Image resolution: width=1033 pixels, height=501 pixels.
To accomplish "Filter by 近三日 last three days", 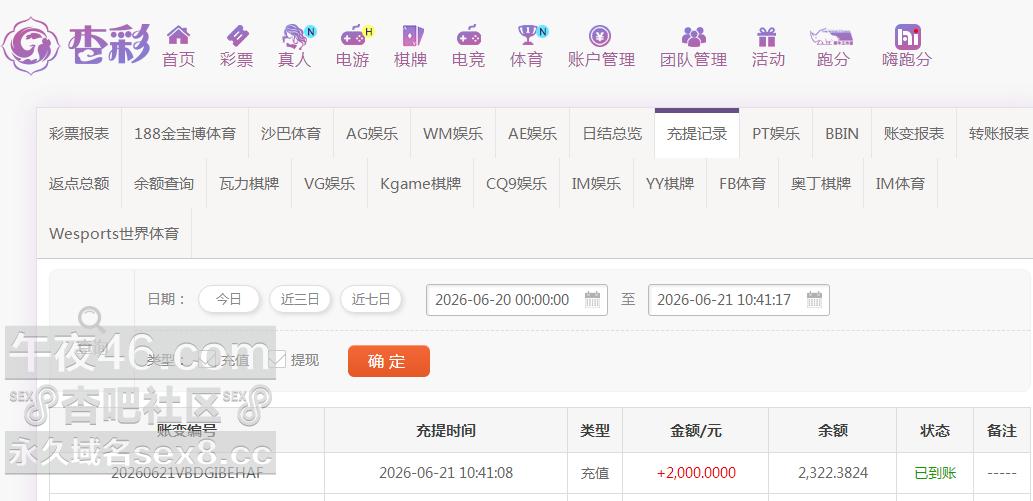I will 300,299.
